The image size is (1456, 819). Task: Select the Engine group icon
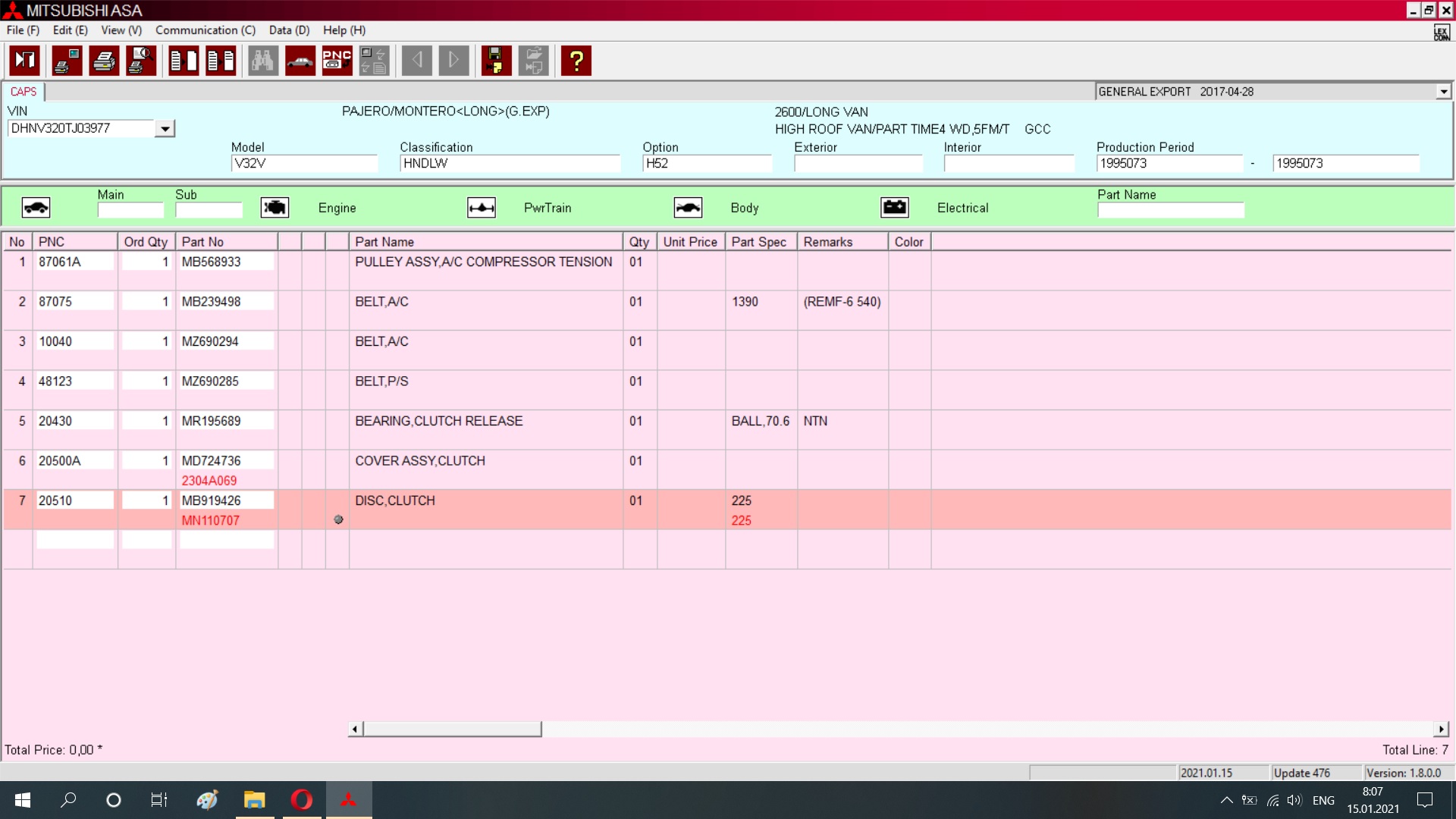click(x=275, y=208)
